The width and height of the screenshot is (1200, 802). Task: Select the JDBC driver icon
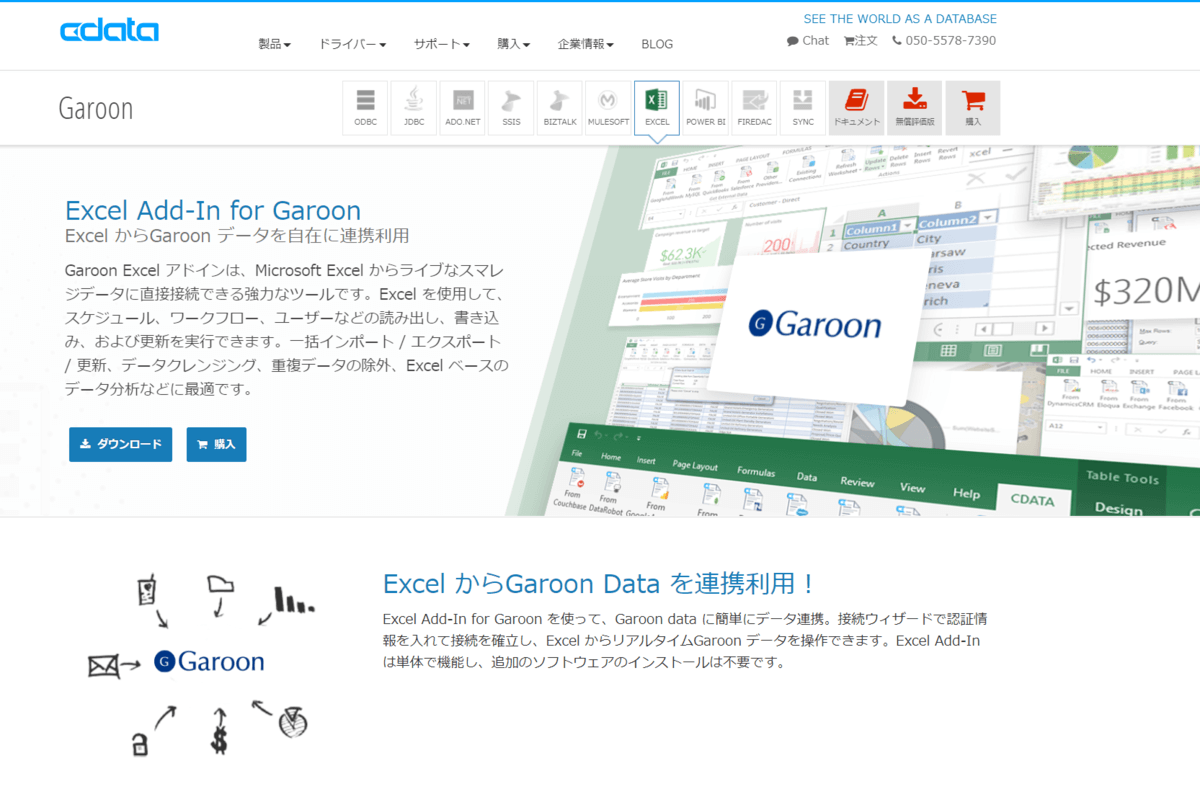414,108
